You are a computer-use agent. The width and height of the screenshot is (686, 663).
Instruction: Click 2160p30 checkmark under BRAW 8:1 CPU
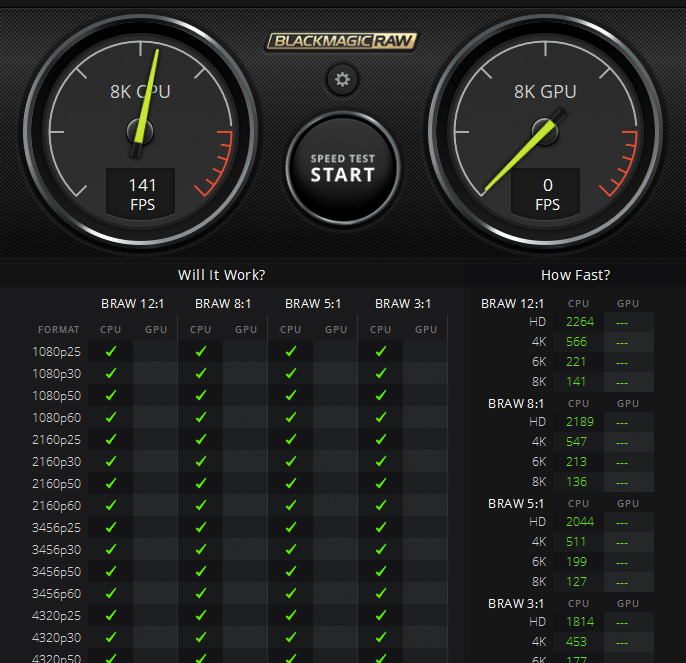click(201, 461)
